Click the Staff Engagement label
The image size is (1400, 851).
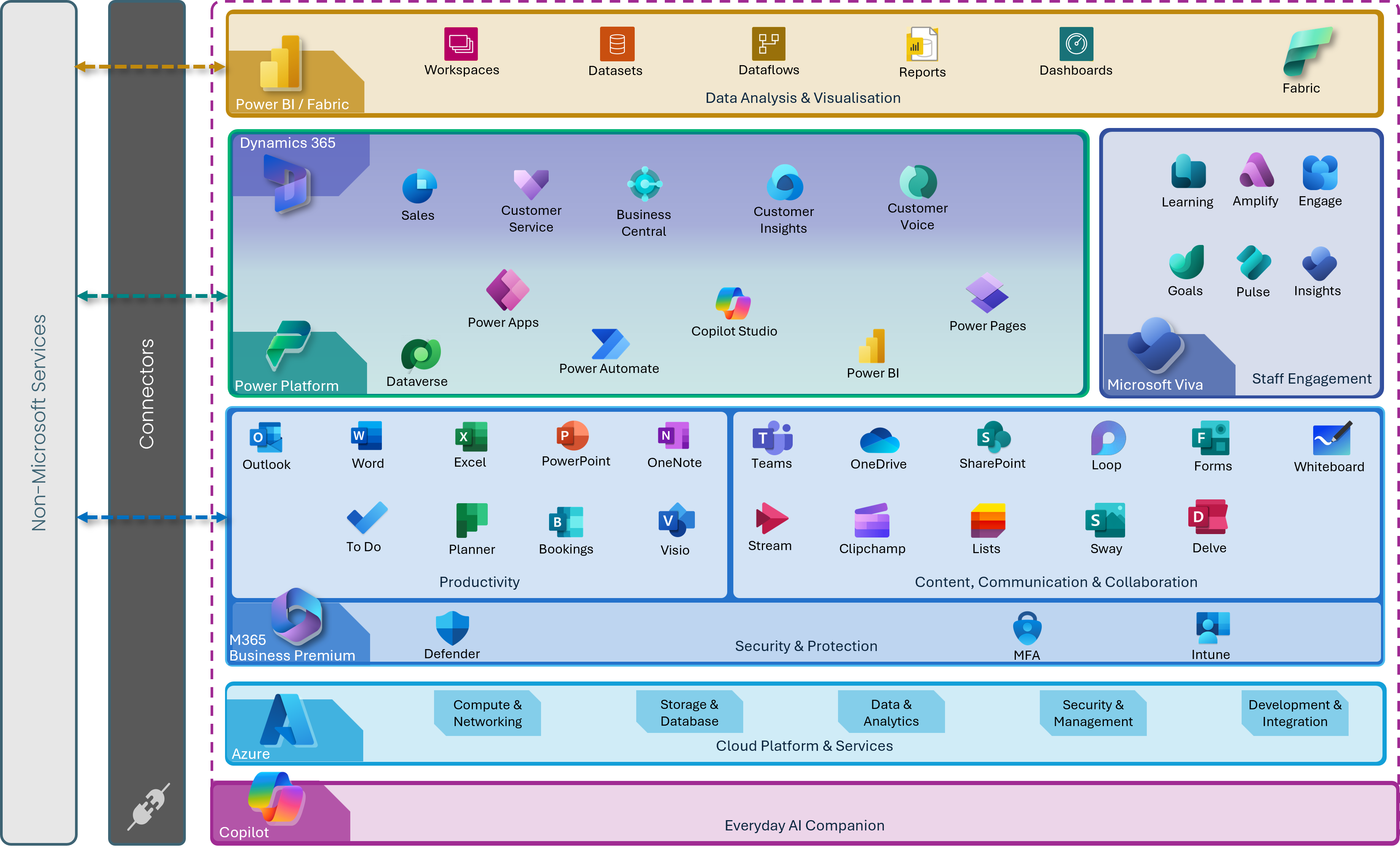(x=1311, y=379)
